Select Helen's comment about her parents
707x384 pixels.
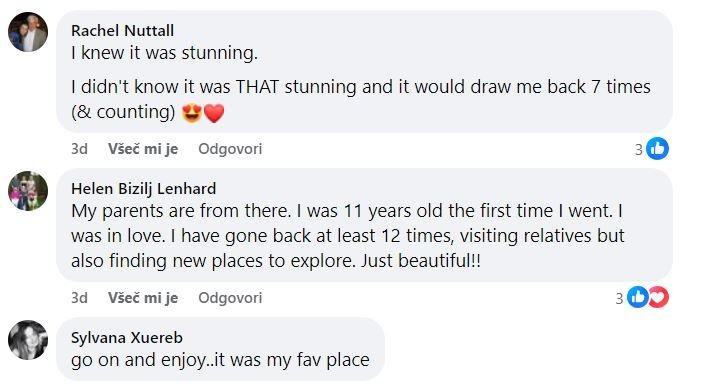tap(348, 236)
